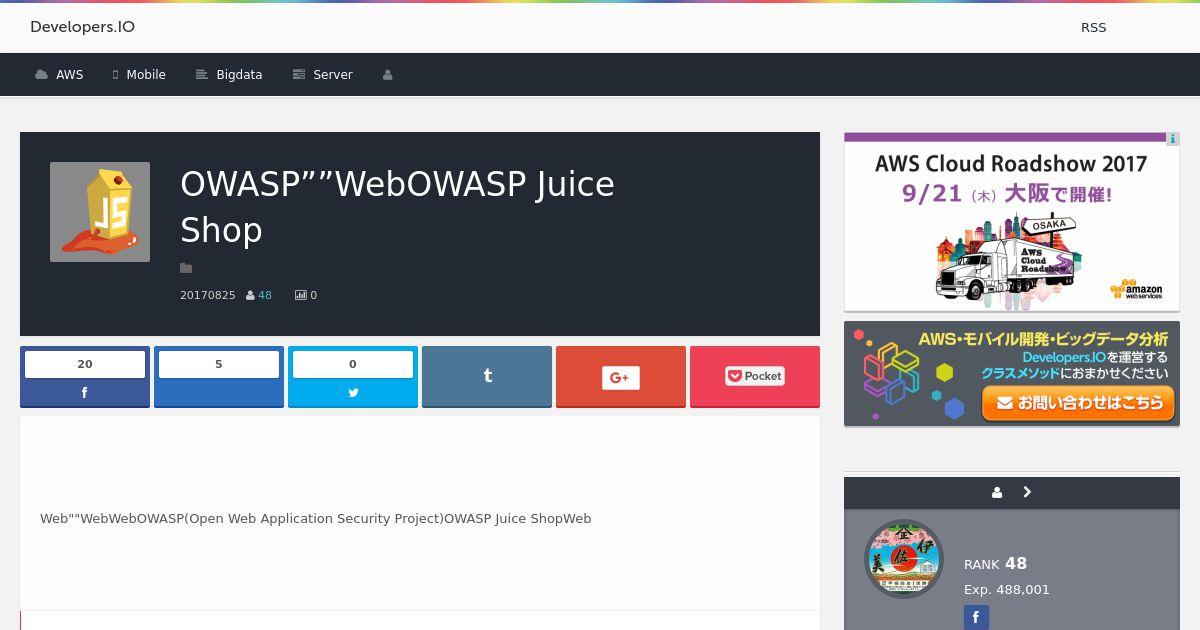1200x630 pixels.
Task: Click the share button showing 5 count
Action: [219, 377]
